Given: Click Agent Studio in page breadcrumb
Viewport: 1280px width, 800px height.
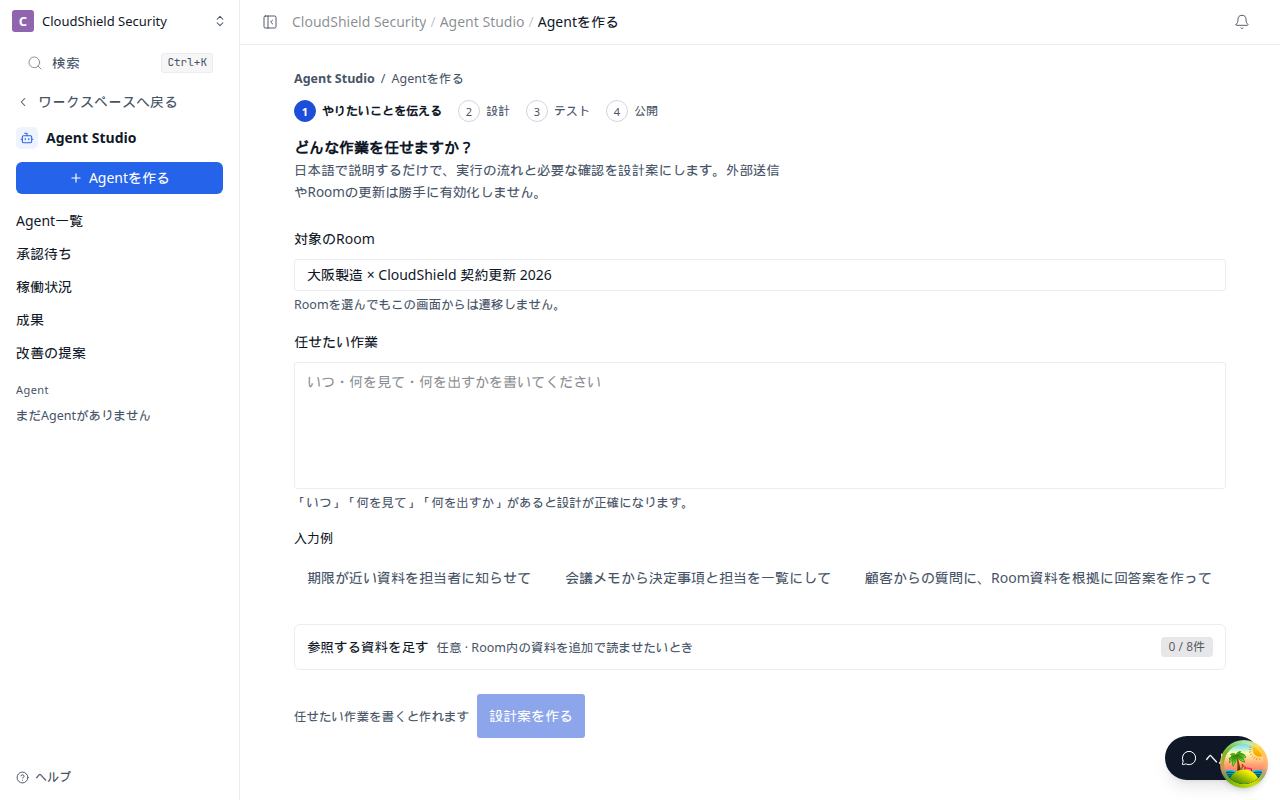Looking at the screenshot, I should pyautogui.click(x=334, y=78).
